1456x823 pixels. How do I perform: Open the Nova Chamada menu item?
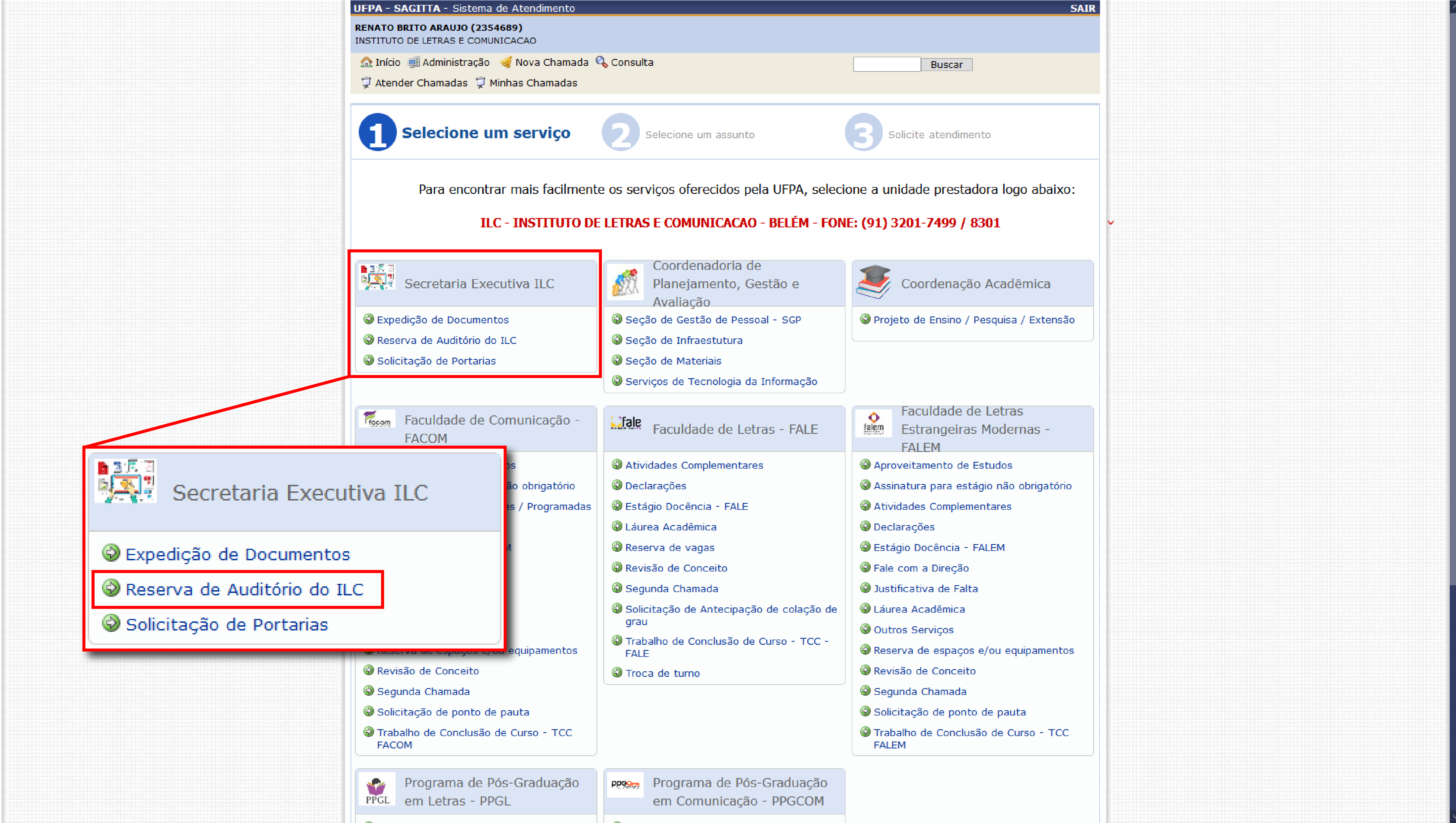click(552, 62)
